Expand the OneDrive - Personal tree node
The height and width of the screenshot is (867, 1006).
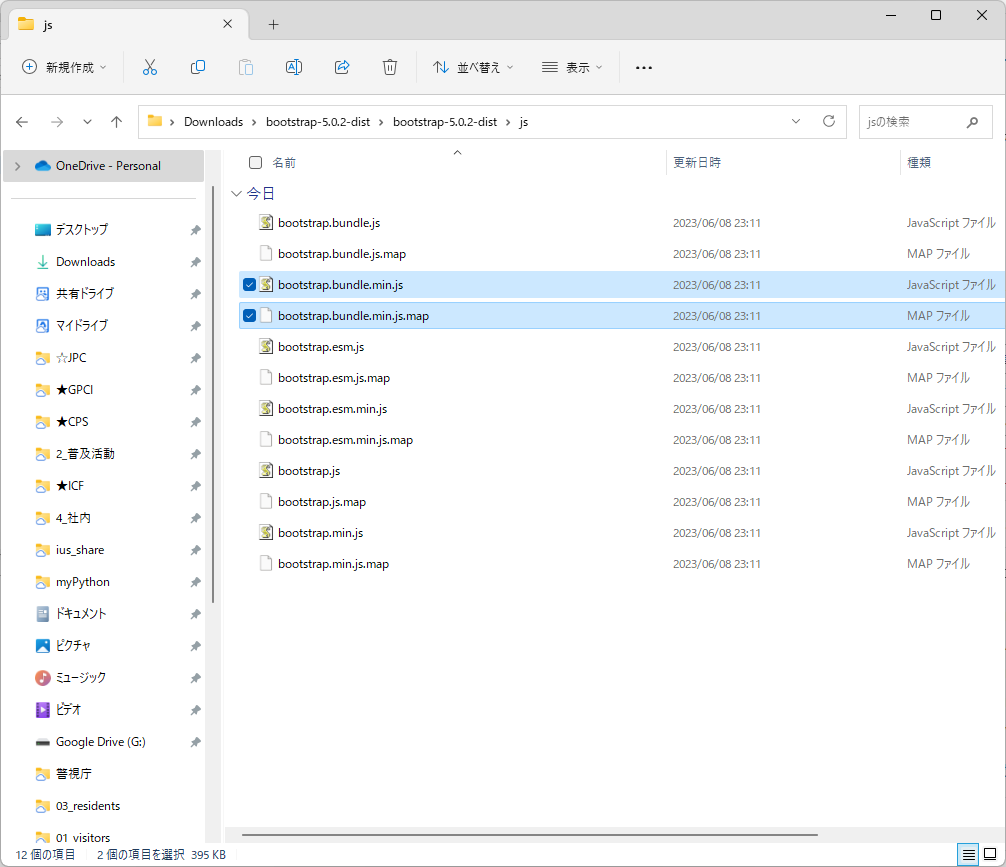click(x=18, y=166)
